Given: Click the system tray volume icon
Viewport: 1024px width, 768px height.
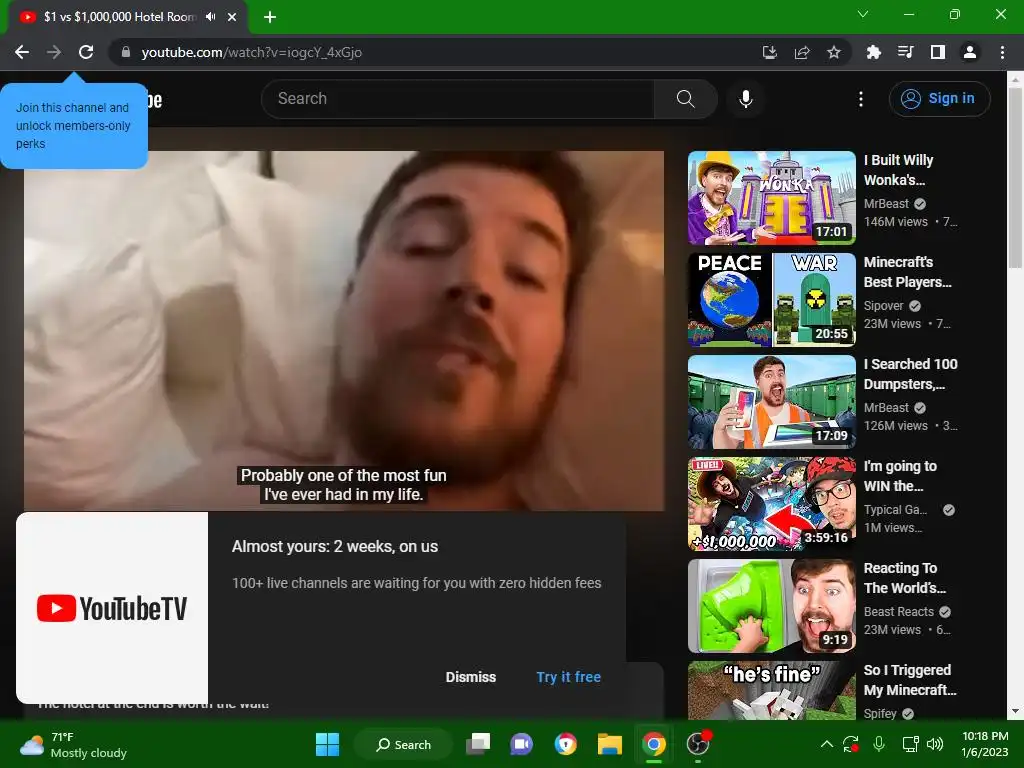Looking at the screenshot, I should (935, 744).
